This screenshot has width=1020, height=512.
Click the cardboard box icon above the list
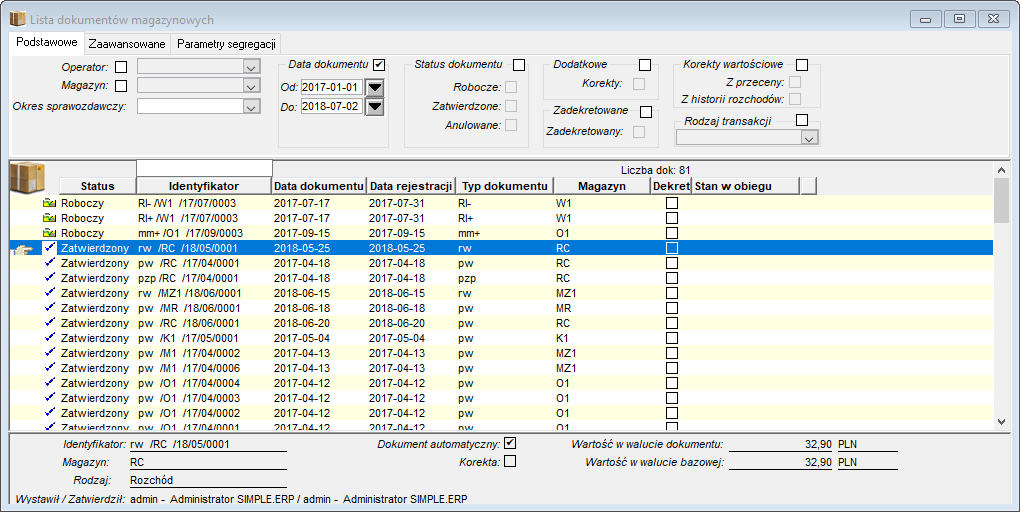click(x=28, y=177)
